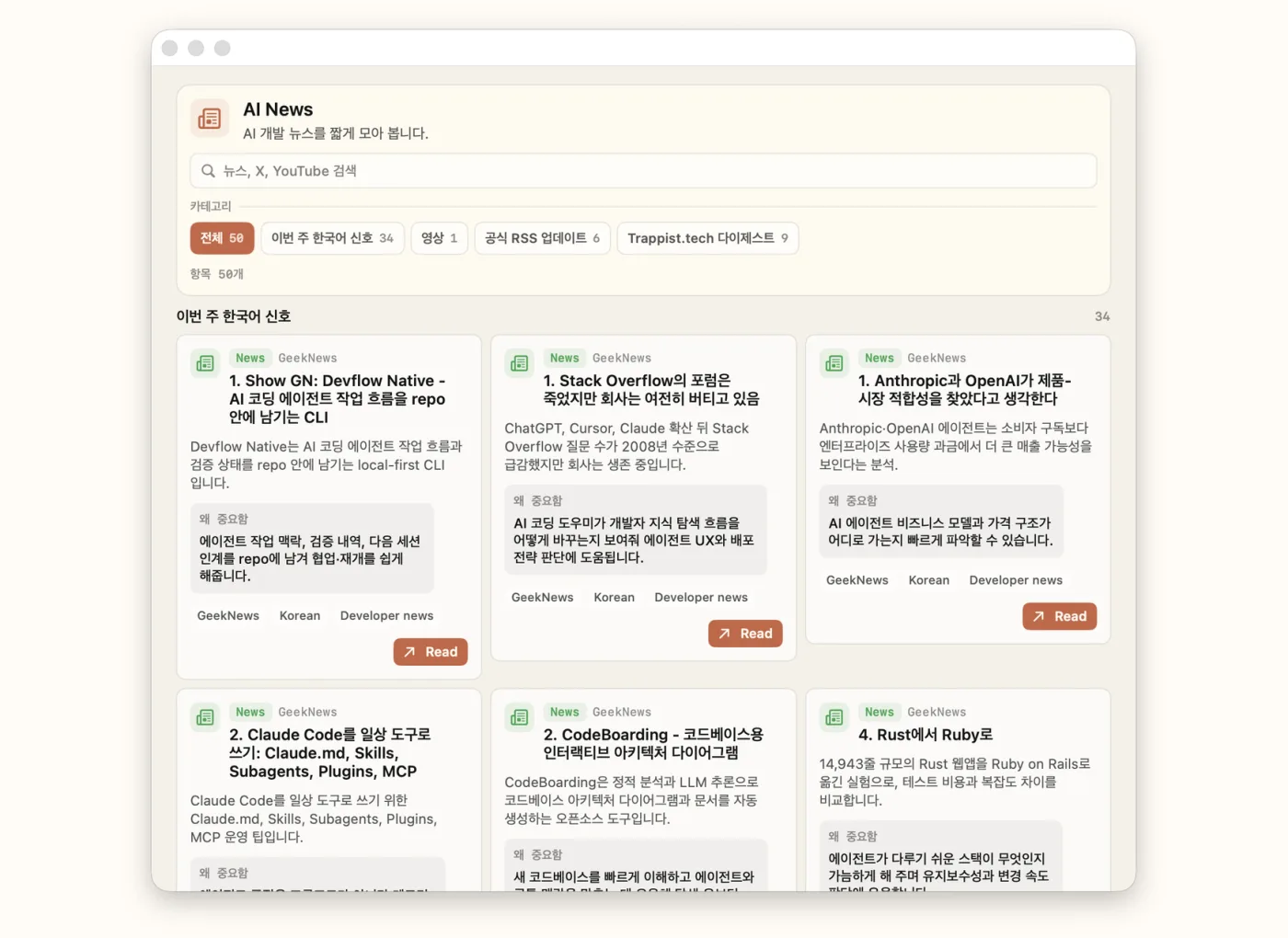1288x938 pixels.
Task: Open the 4. Rust에서 Ruby로 headline
Action: click(x=926, y=735)
